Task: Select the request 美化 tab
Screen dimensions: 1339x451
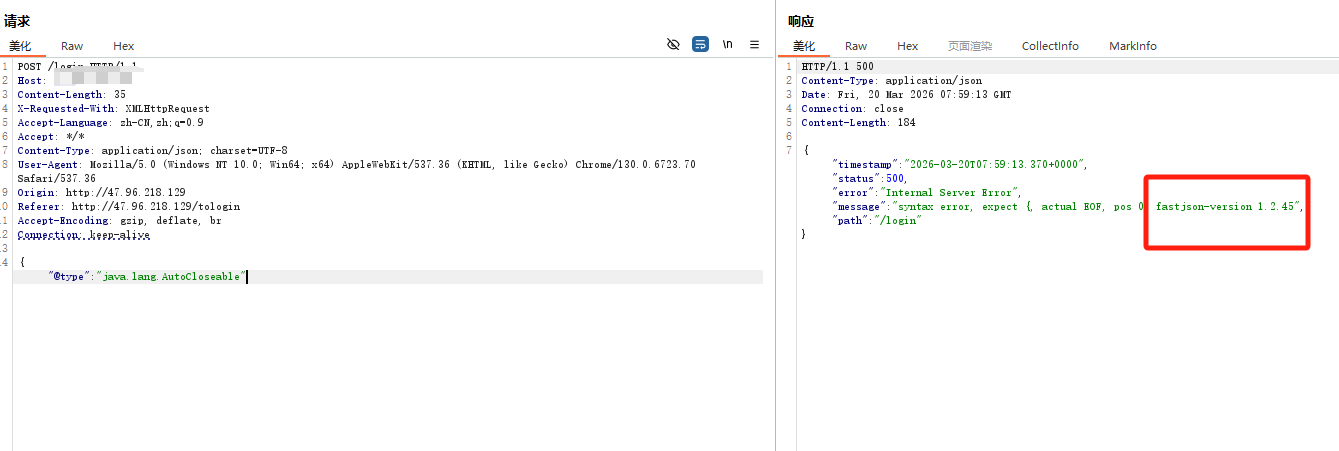Action: coord(20,46)
